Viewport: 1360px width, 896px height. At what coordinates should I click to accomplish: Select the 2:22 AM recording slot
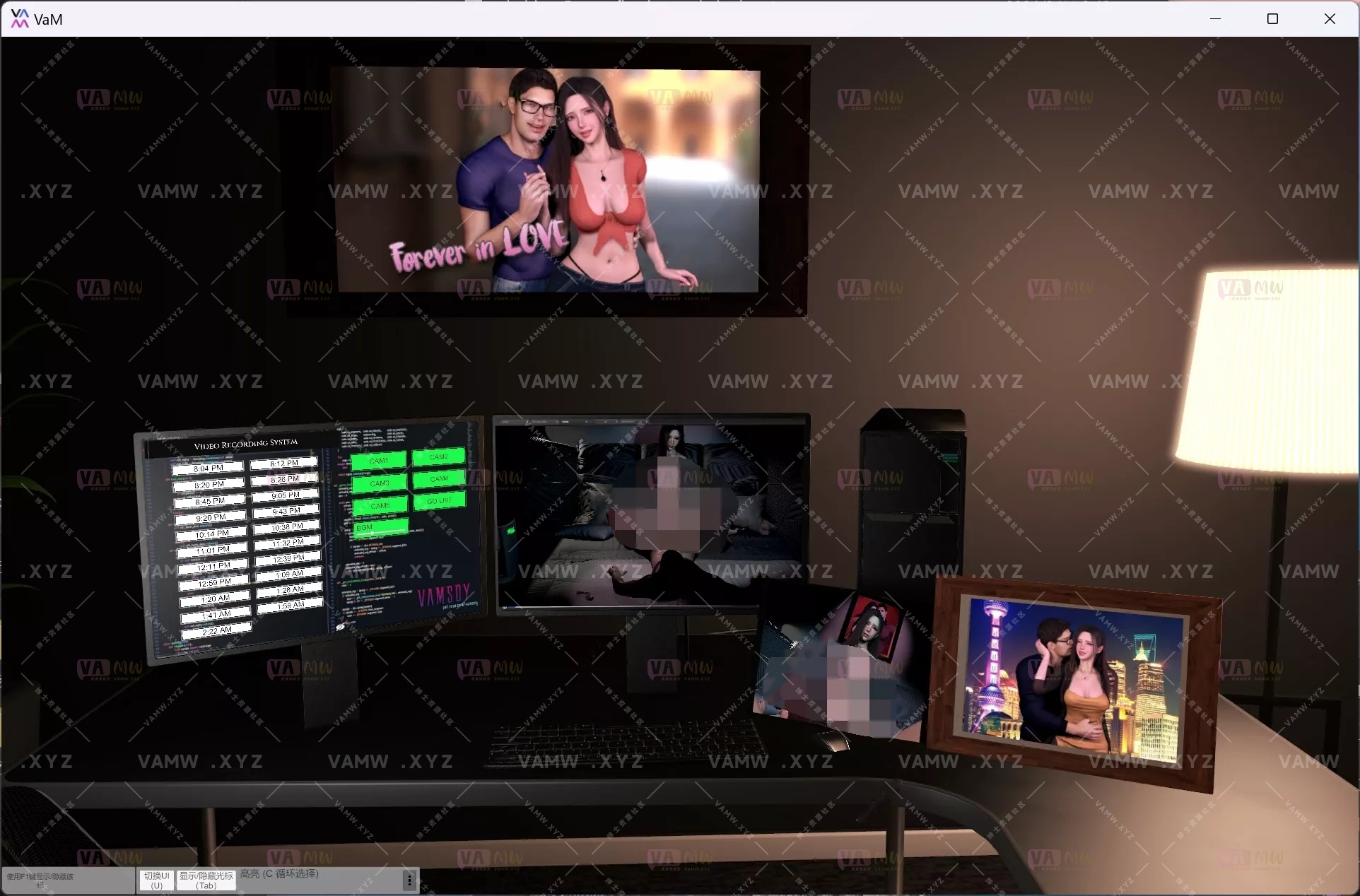click(x=217, y=630)
